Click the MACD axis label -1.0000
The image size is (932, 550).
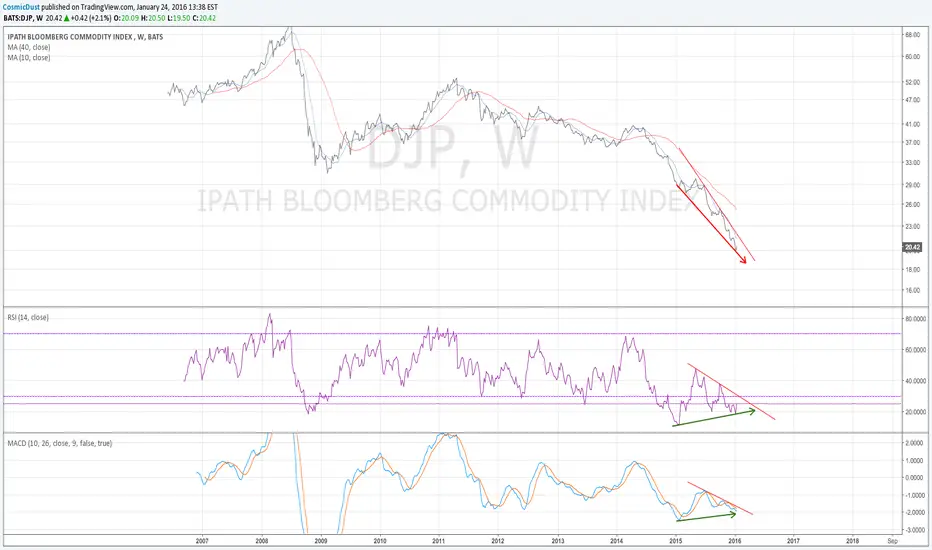(x=914, y=495)
